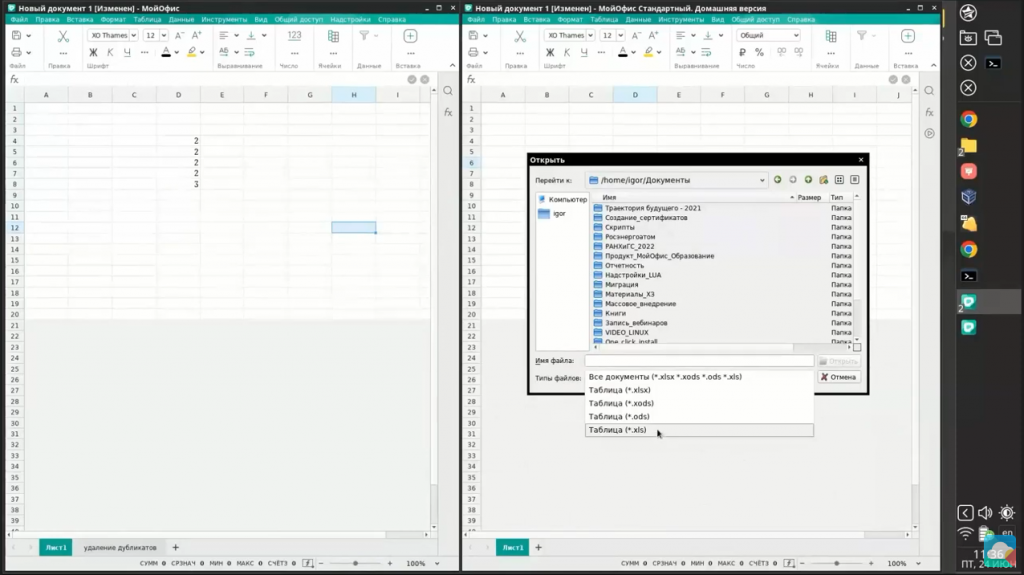
Task: Expand path combo /home/igor/Документы
Action: (761, 180)
